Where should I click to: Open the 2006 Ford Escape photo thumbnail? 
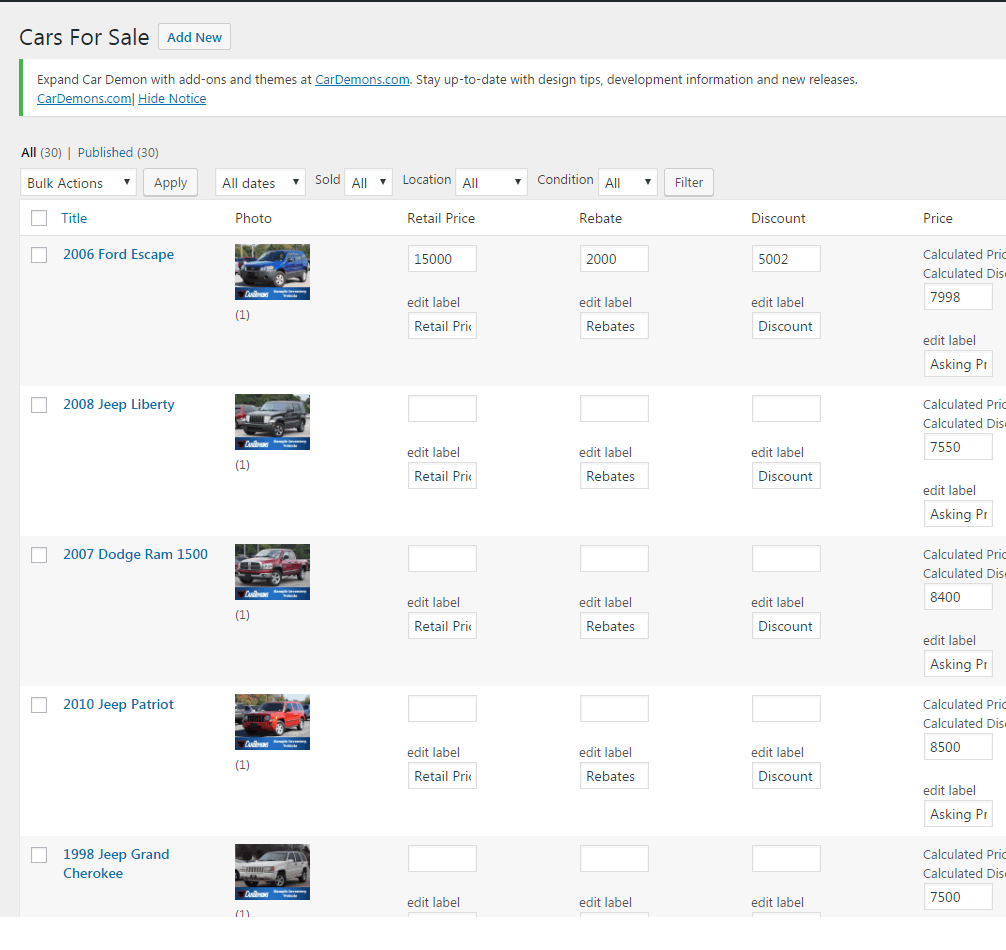tap(272, 271)
